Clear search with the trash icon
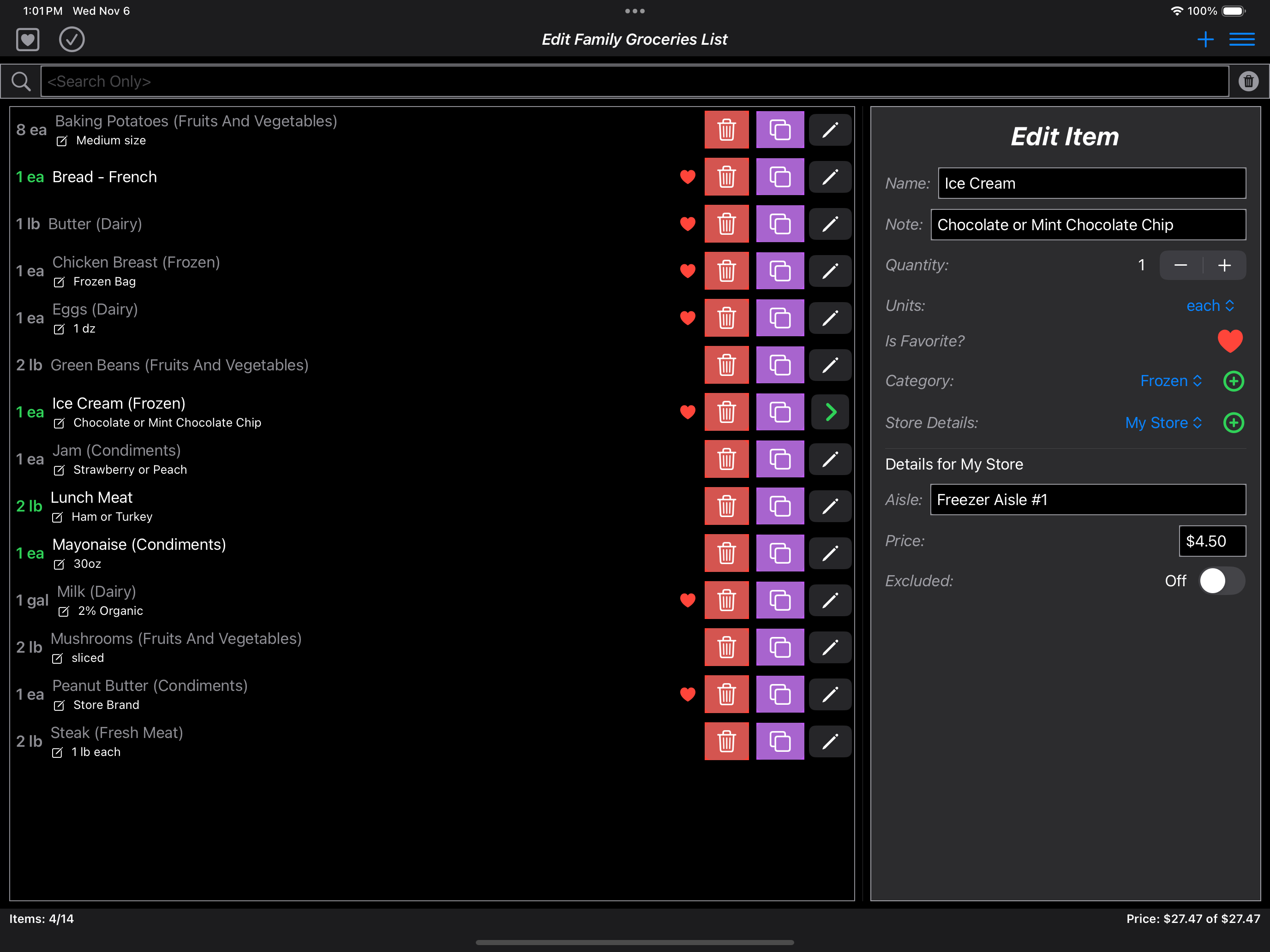Image resolution: width=1270 pixels, height=952 pixels. pos(1248,82)
